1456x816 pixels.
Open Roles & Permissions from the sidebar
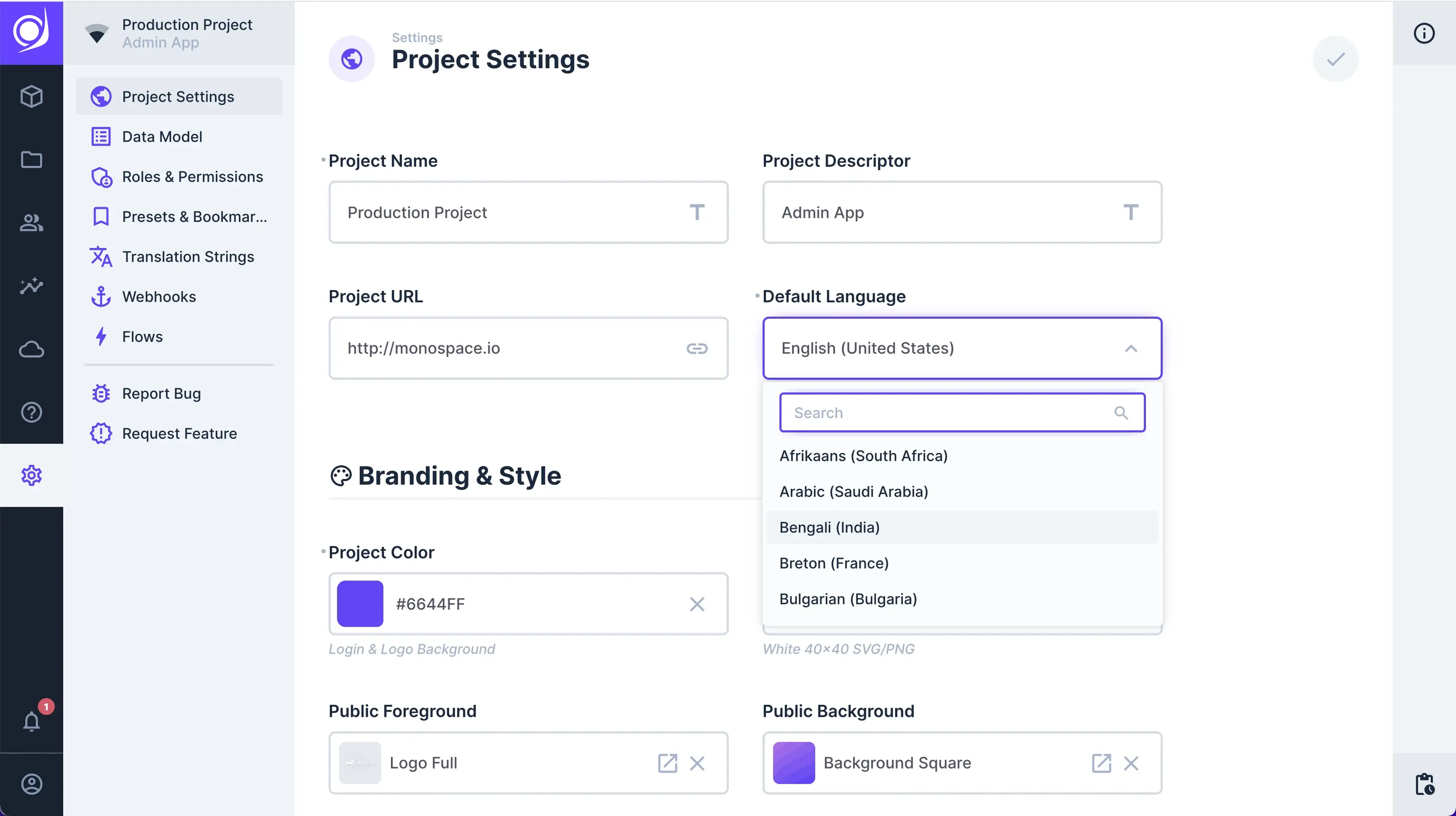pos(192,177)
